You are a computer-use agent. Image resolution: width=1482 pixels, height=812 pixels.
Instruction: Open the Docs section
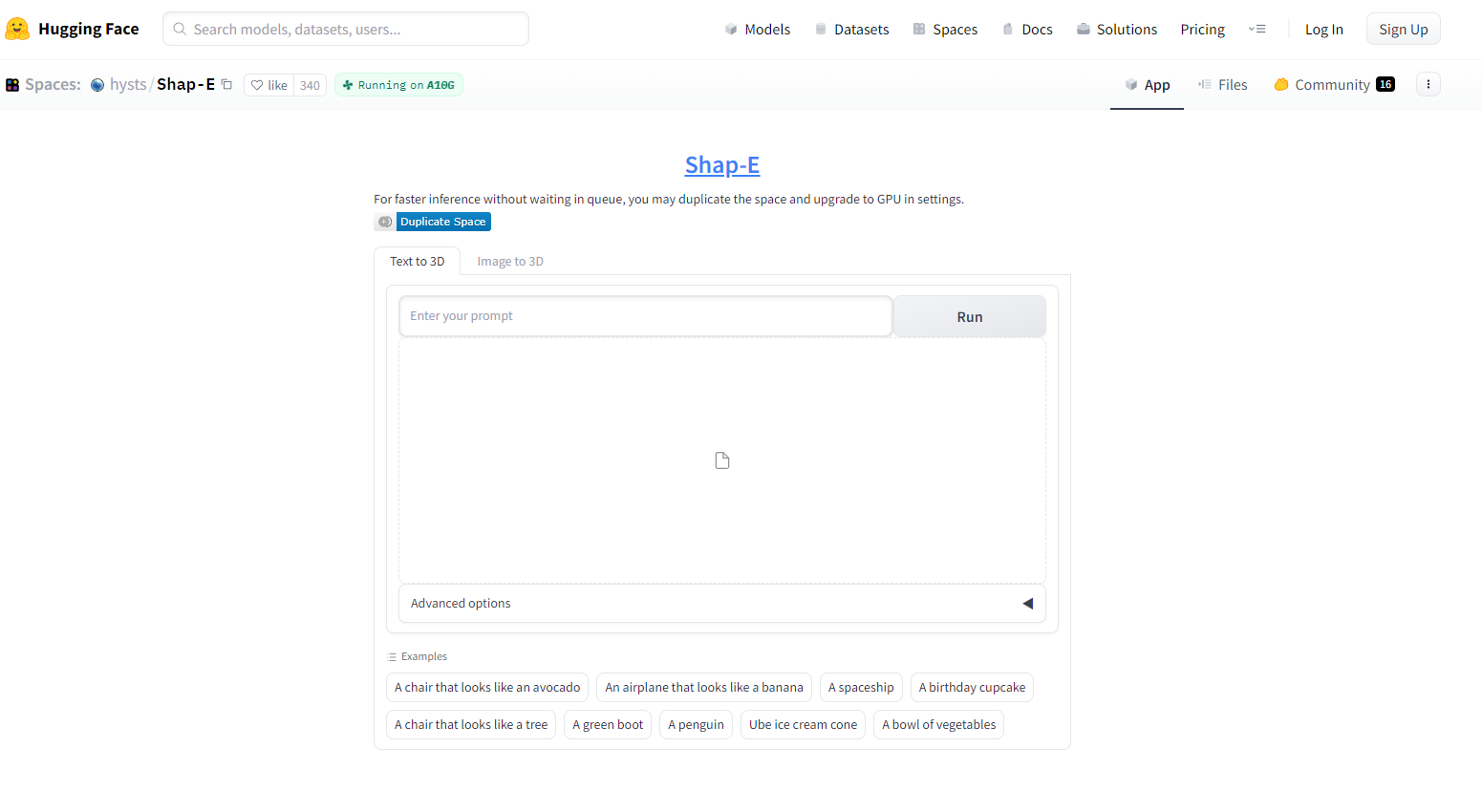pos(1028,29)
